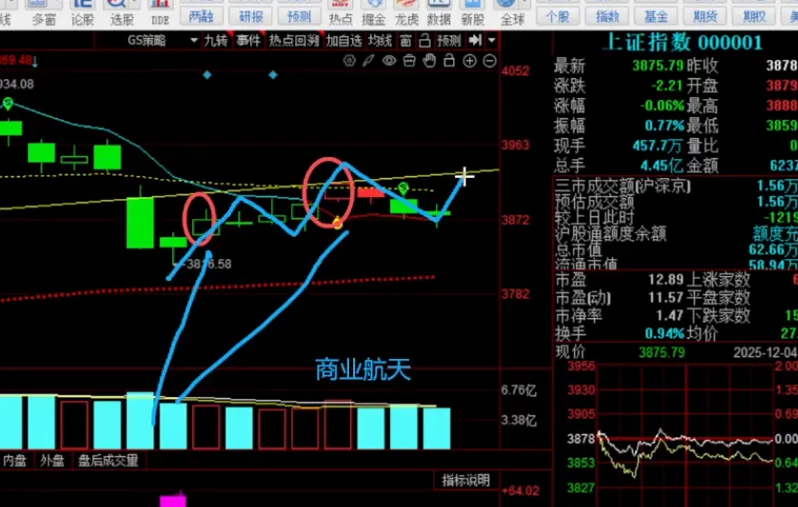The image size is (798, 507).
Task: Click the 事件 events button
Action: [248, 40]
